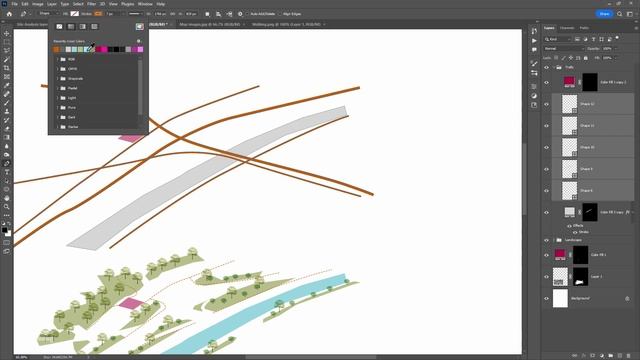Open the Filter menu
The height and width of the screenshot is (360, 640).
pyautogui.click(x=91, y=4)
